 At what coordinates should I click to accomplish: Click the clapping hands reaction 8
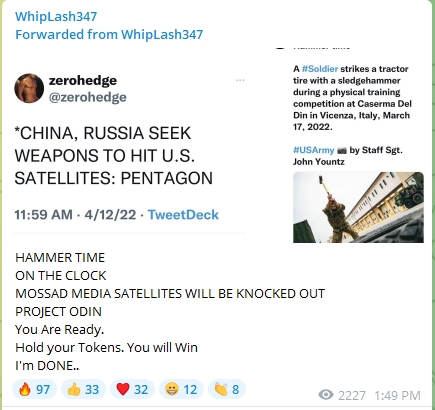pyautogui.click(x=227, y=389)
